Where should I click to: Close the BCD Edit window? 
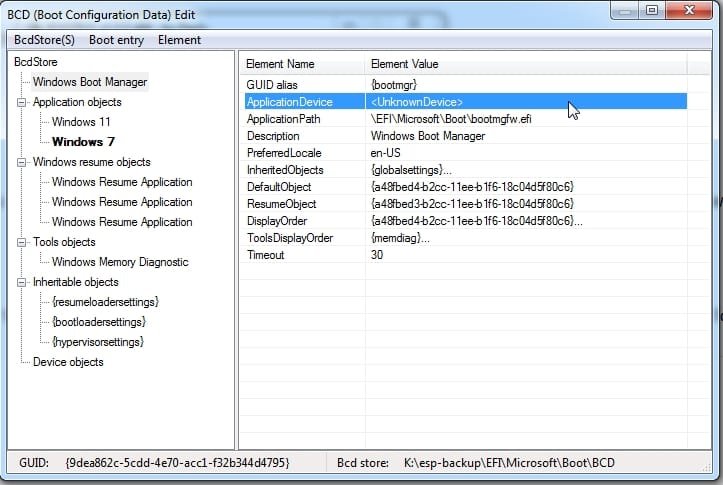(x=689, y=10)
